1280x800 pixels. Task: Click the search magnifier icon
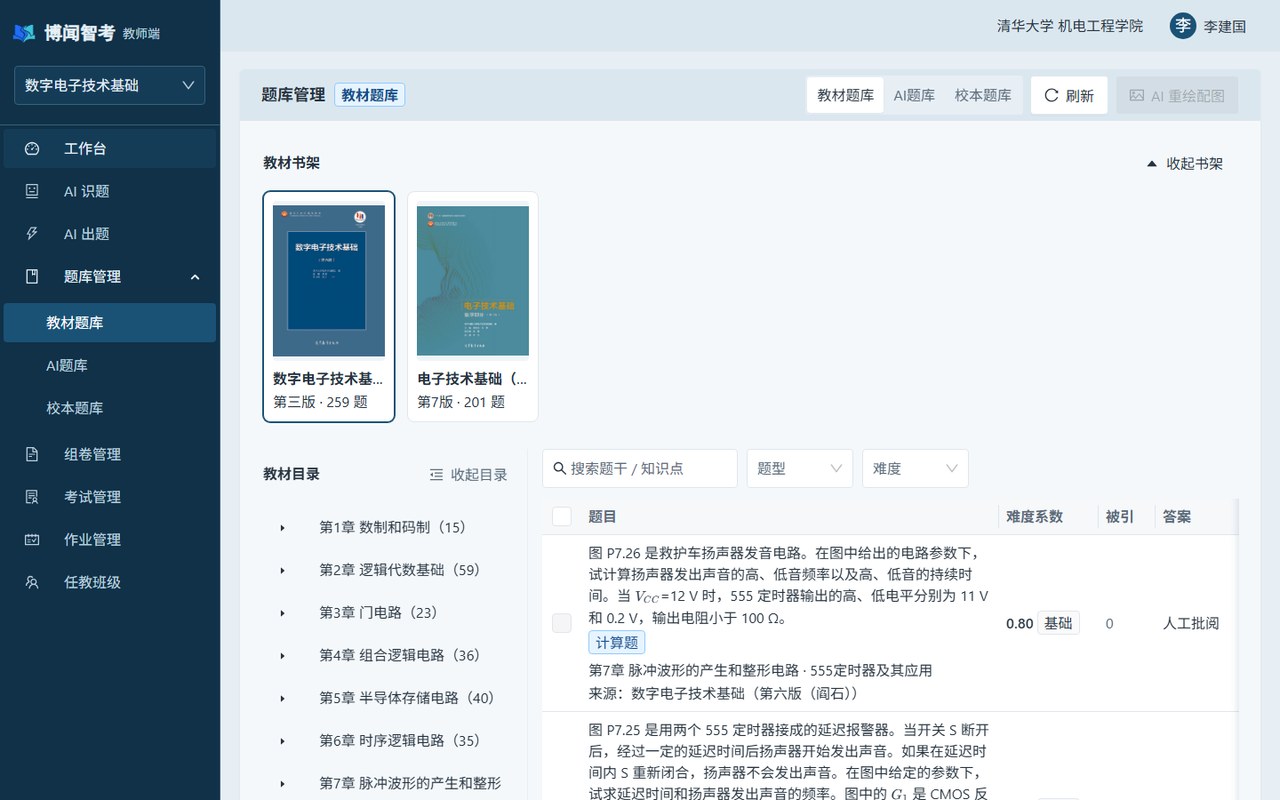coord(560,468)
